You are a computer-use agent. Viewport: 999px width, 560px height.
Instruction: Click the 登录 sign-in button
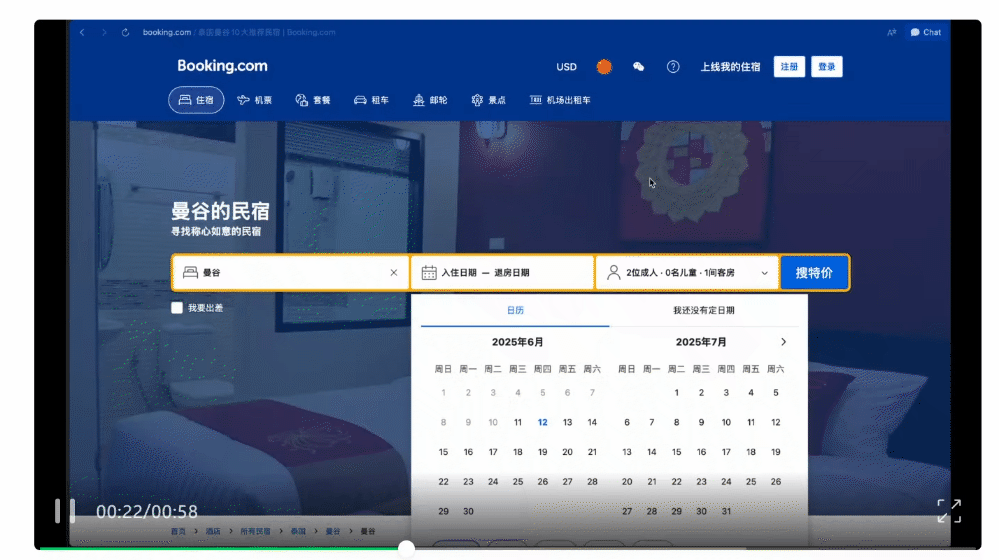click(826, 67)
